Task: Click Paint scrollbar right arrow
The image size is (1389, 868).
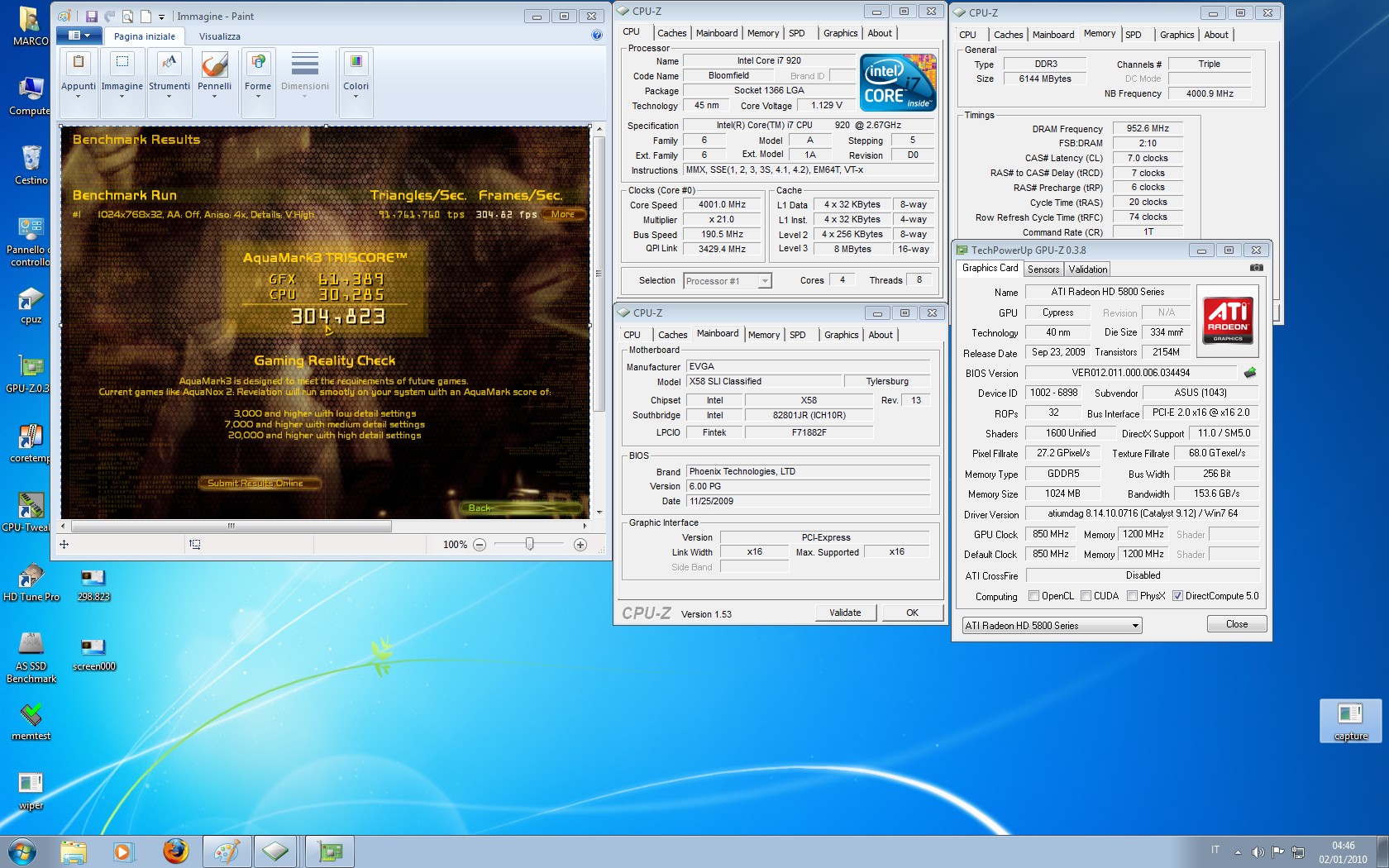Action: coord(585,526)
